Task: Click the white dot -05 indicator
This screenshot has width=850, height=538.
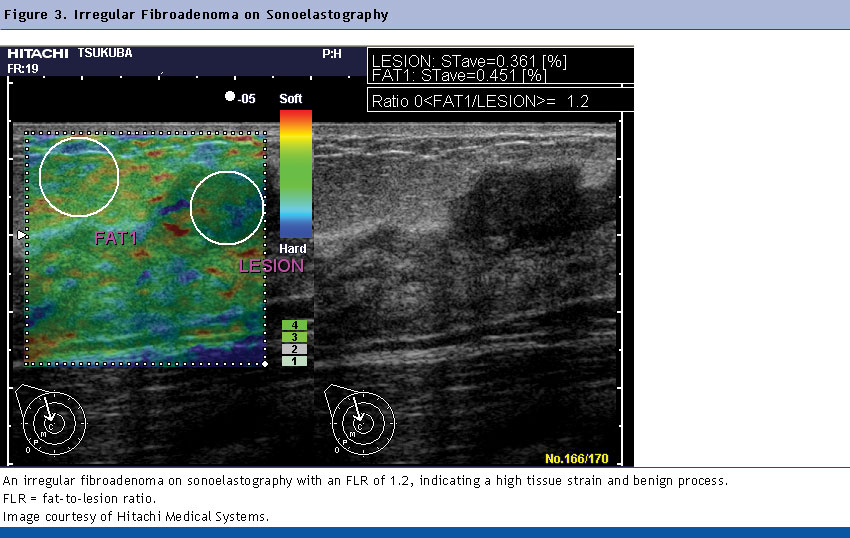Action: click(240, 98)
